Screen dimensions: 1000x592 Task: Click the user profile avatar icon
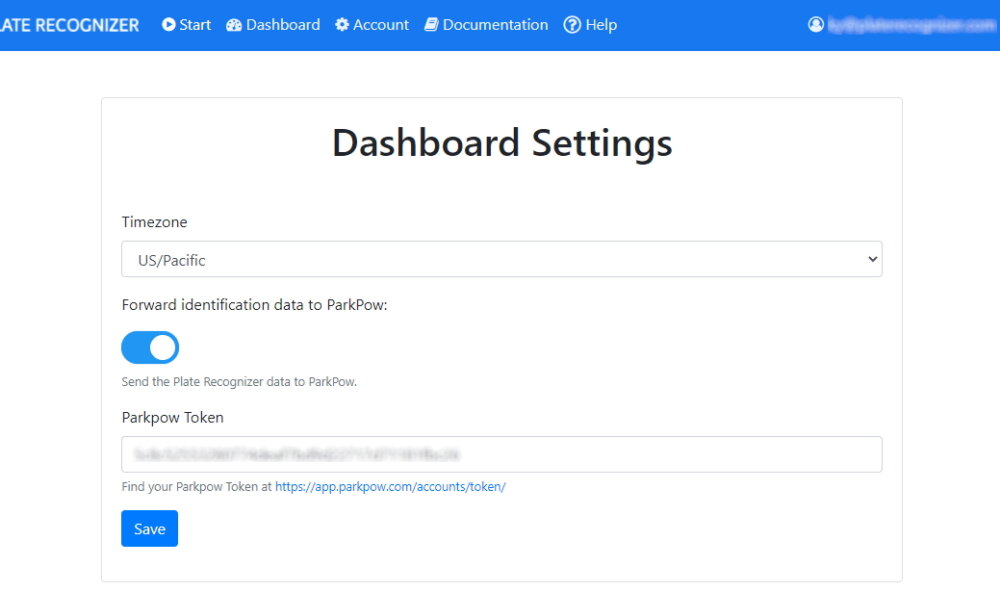(x=816, y=24)
